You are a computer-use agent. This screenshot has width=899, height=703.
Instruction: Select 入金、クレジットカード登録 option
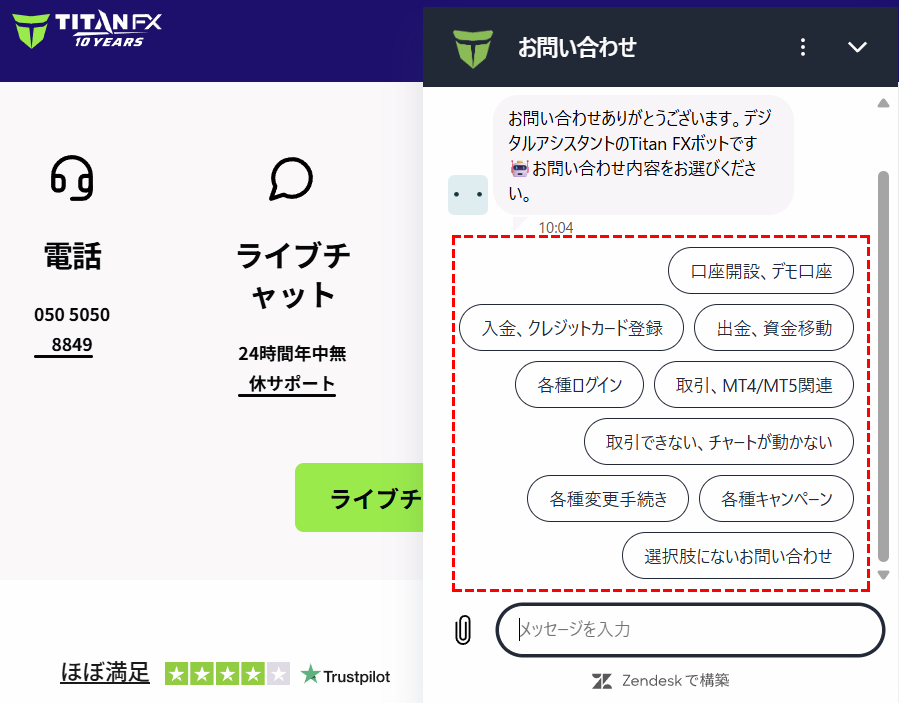572,327
